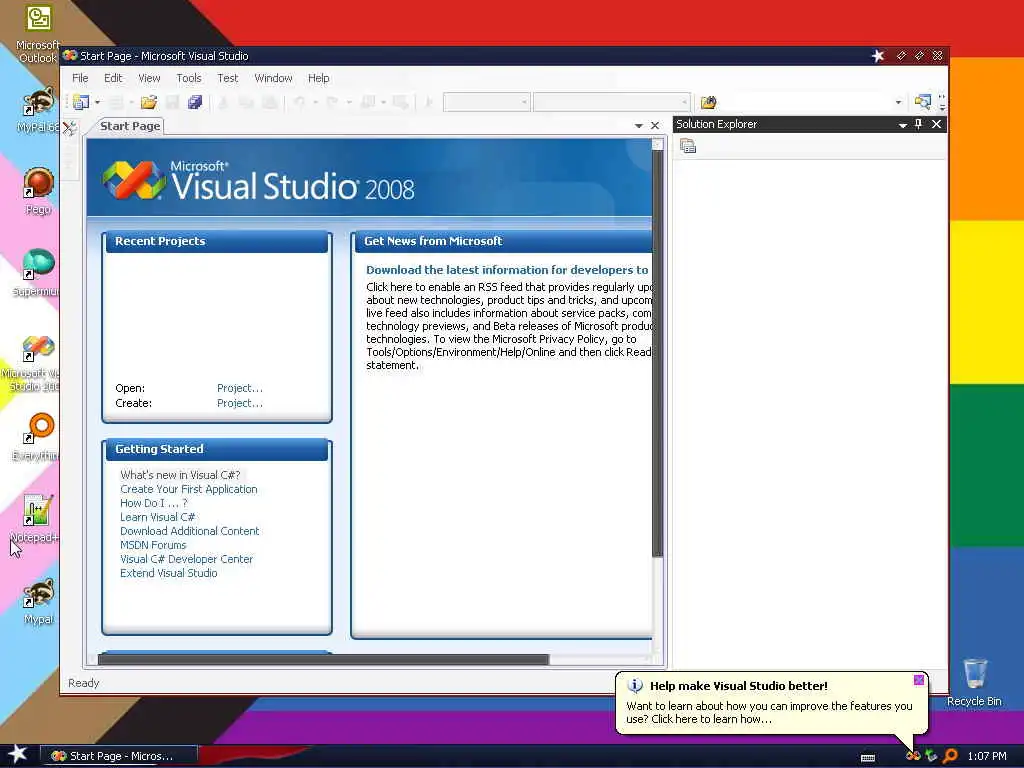Click the Notepad++ desktop icon
The image size is (1024, 768).
pos(36,519)
